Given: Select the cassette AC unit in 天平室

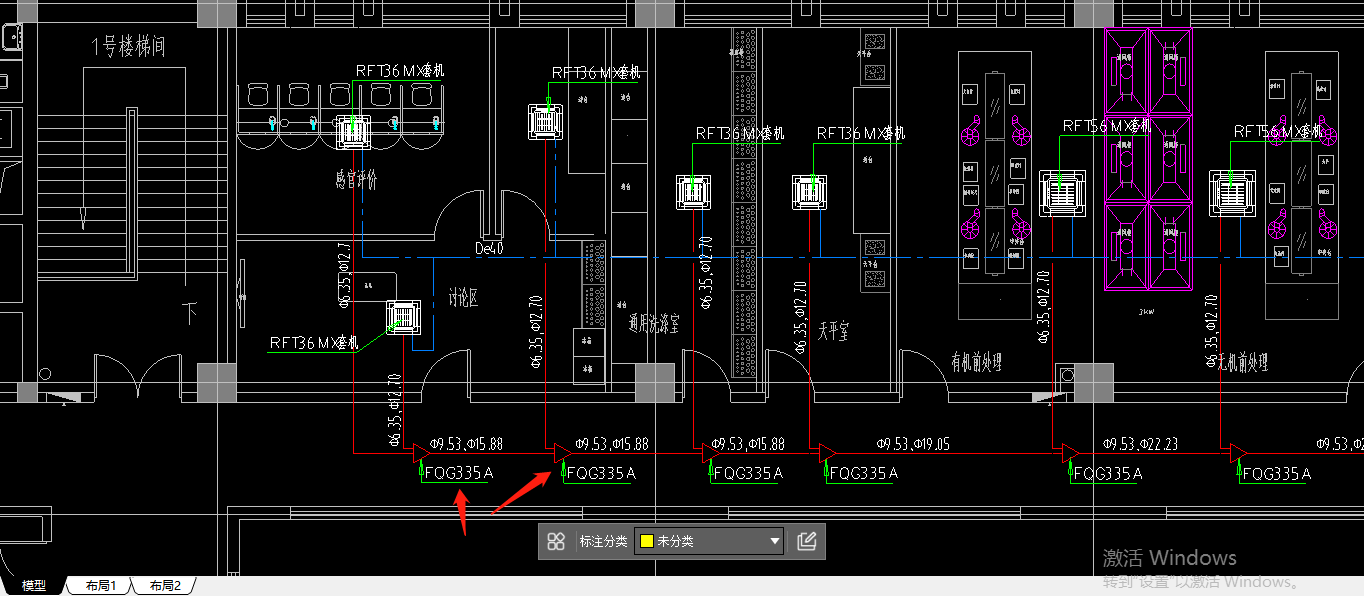Looking at the screenshot, I should tap(810, 191).
